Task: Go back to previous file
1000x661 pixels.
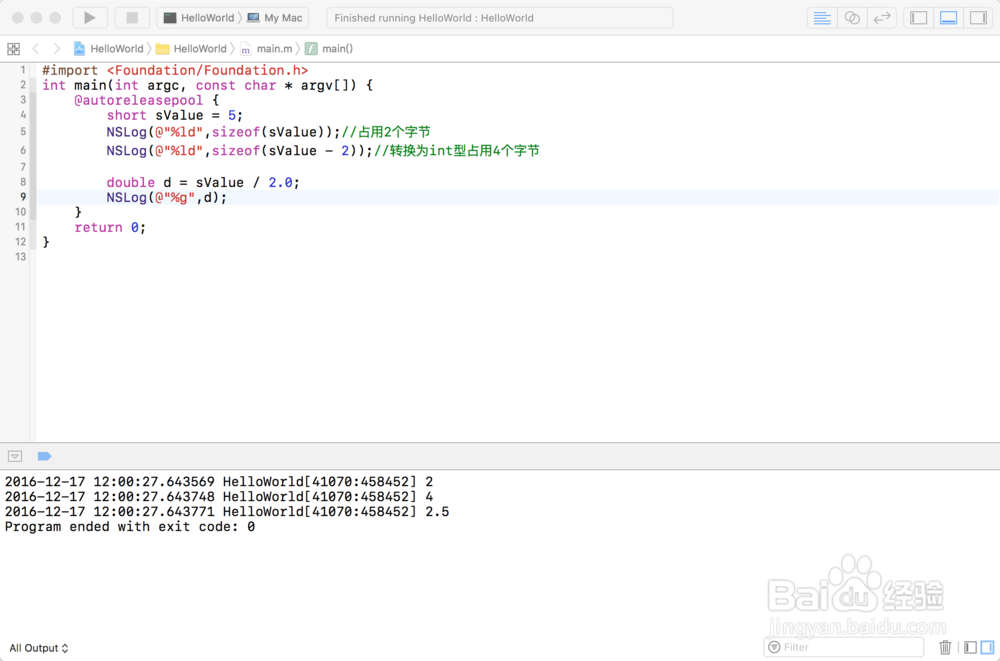Action: tap(36, 48)
